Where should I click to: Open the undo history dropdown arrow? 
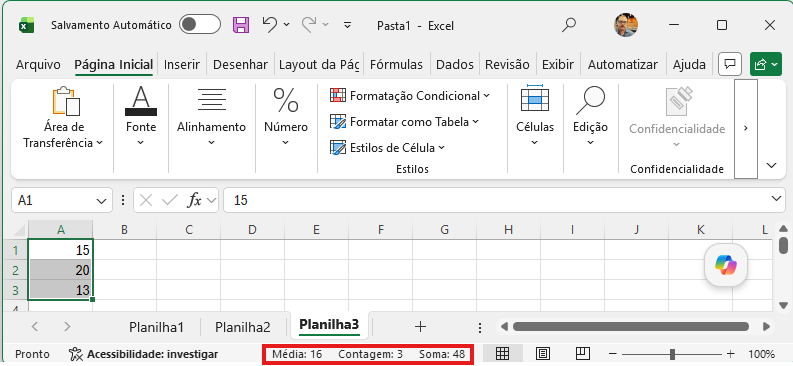[287, 25]
